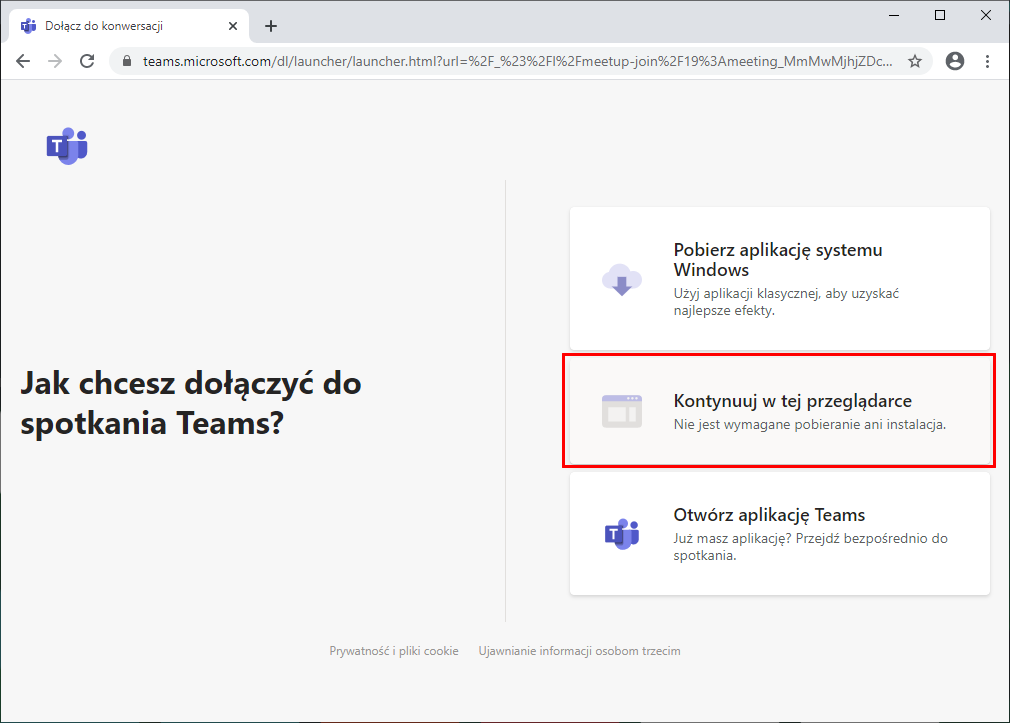The image size is (1010, 723).
Task: Click 'Nie jest wymagane pobieranie ani instalacja.' text
Action: click(810, 424)
